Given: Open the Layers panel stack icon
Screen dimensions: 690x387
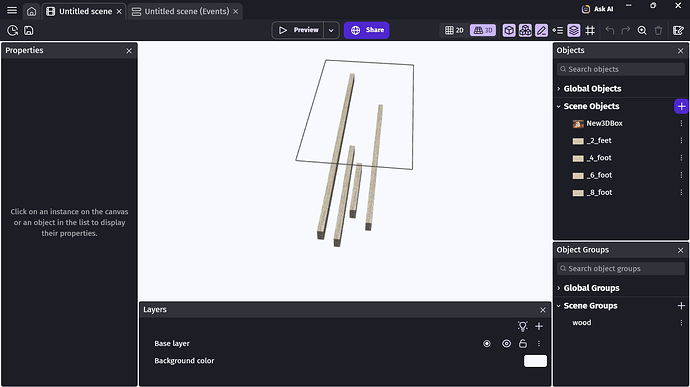Looking at the screenshot, I should [574, 30].
